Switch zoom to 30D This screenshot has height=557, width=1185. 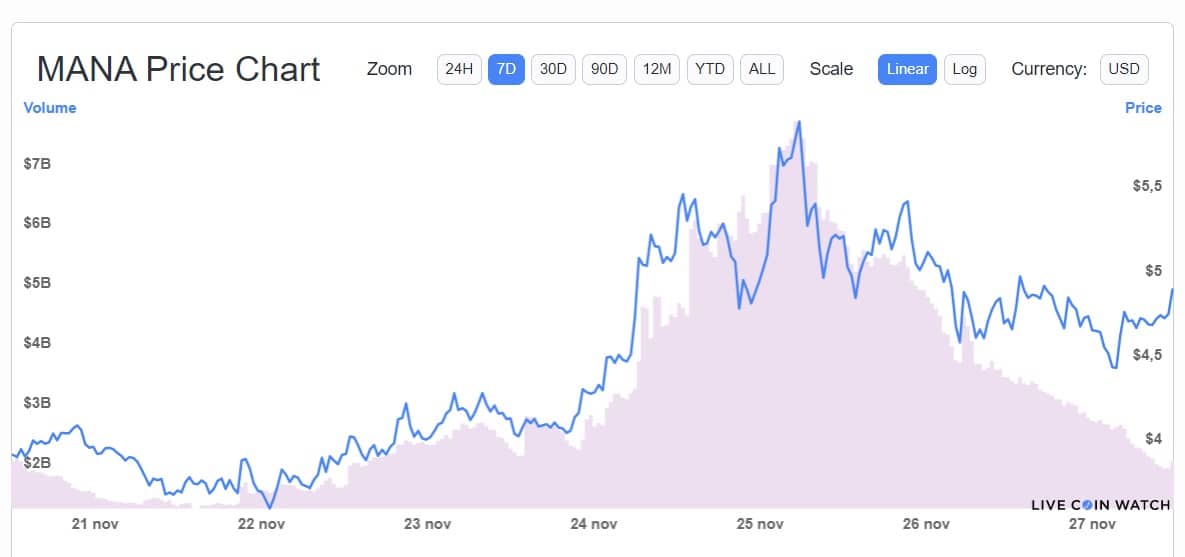(553, 69)
